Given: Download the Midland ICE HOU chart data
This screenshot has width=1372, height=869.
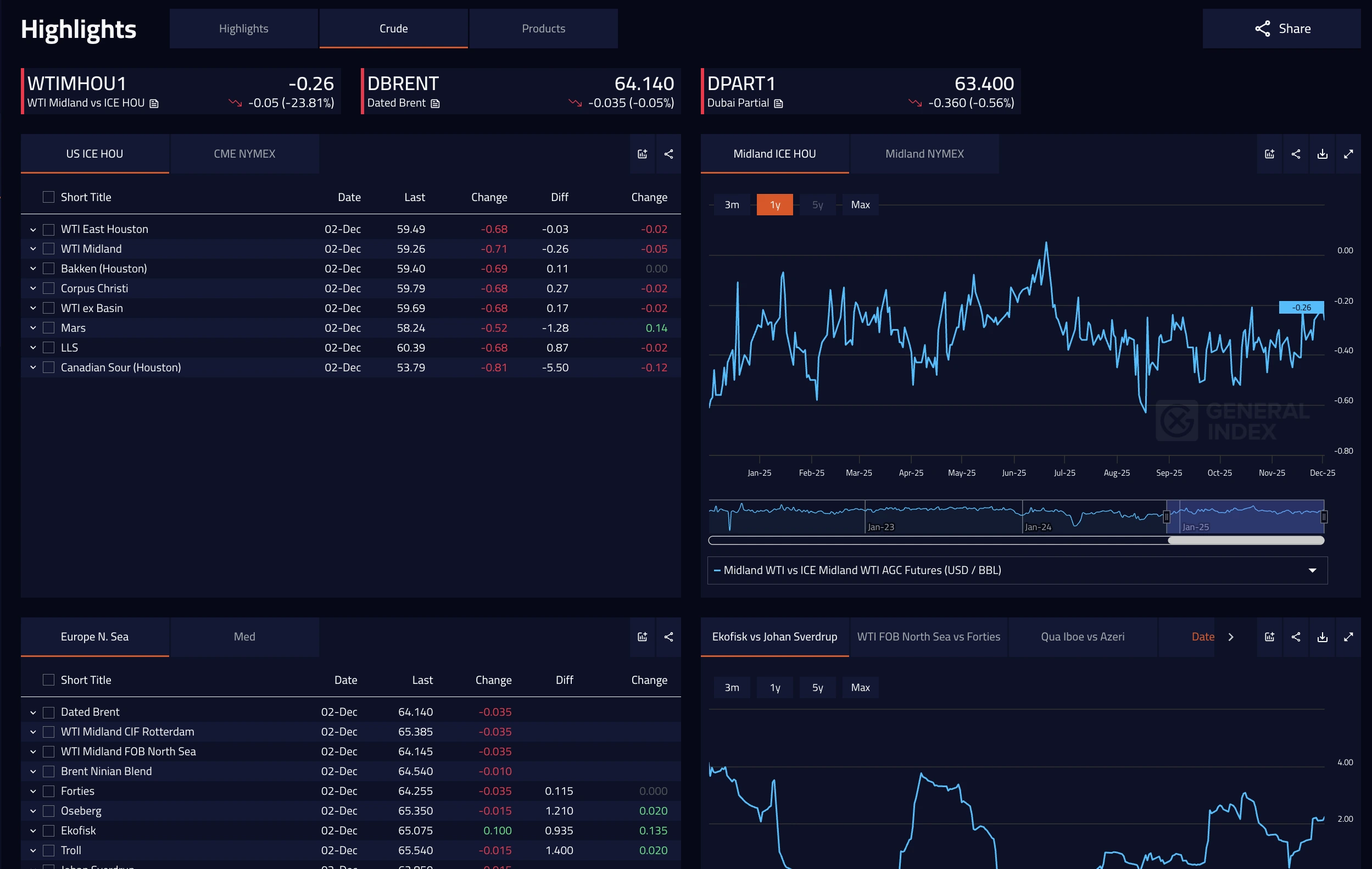Looking at the screenshot, I should pyautogui.click(x=1322, y=154).
